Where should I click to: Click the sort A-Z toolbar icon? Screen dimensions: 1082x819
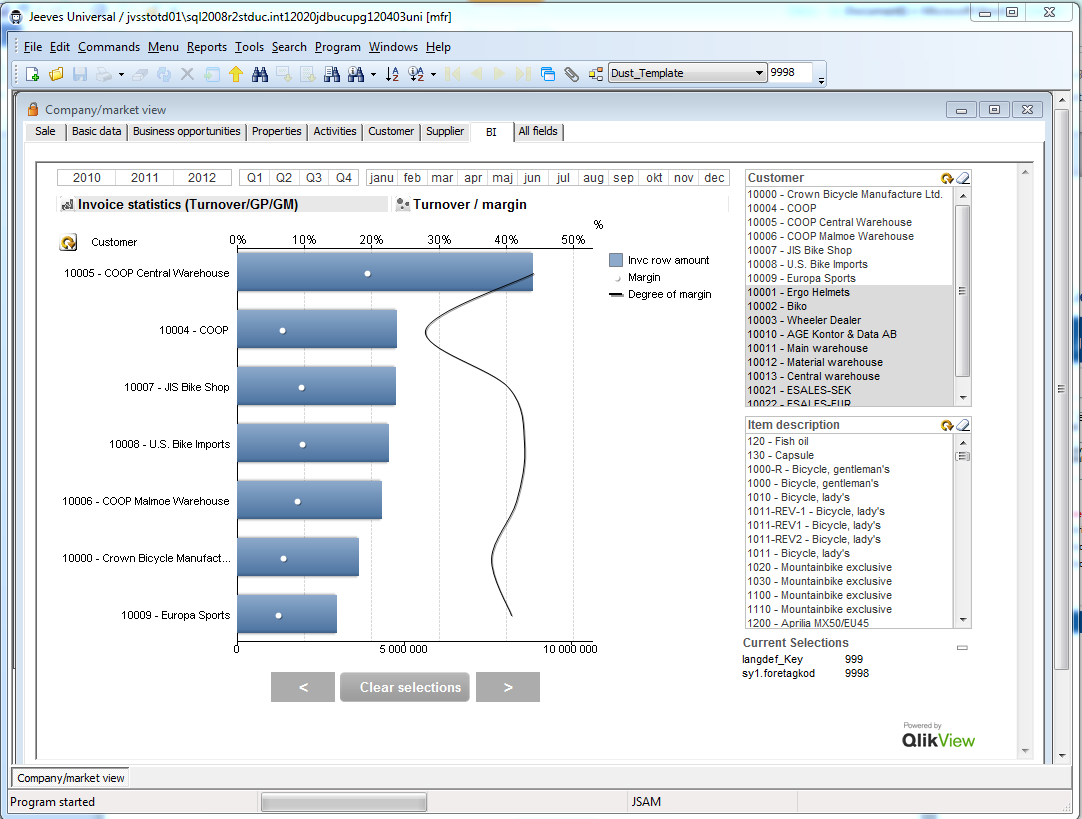tap(392, 74)
